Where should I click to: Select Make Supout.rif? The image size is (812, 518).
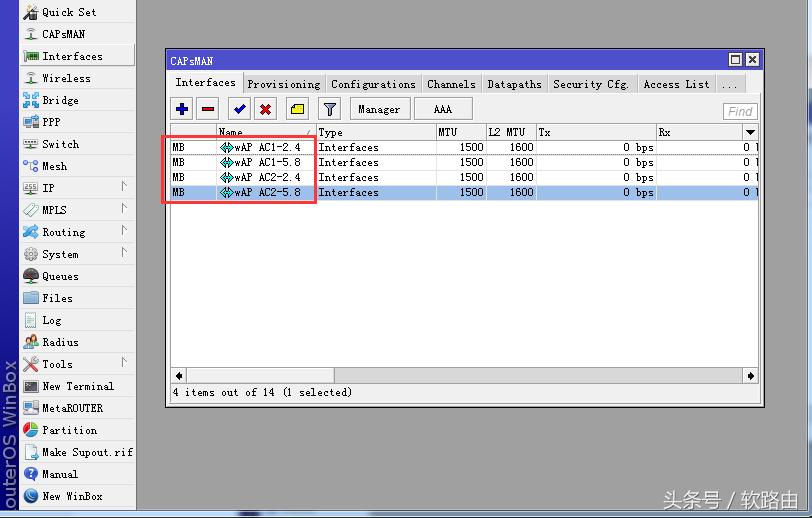pos(78,452)
